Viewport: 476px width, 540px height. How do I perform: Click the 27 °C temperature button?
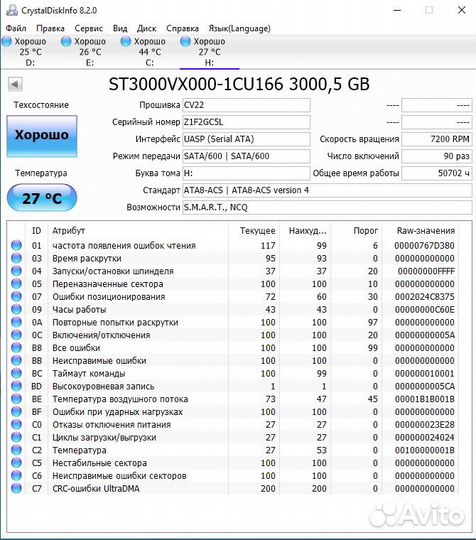tap(42, 198)
